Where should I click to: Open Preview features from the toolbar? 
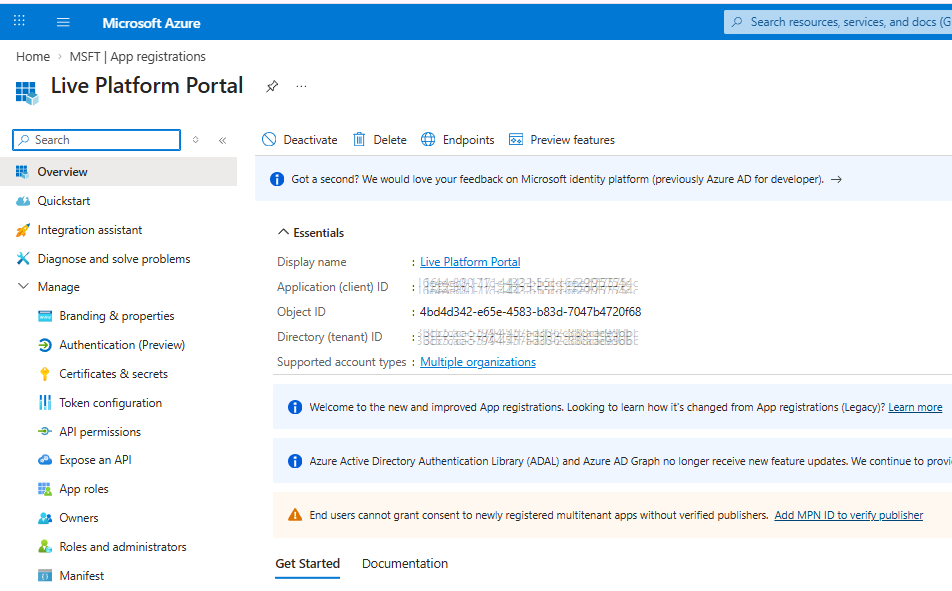click(x=561, y=140)
